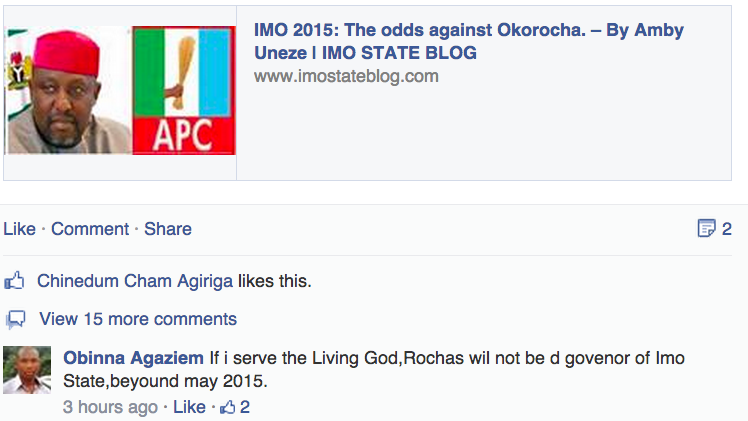Share the IMO 2015 post

click(x=168, y=229)
